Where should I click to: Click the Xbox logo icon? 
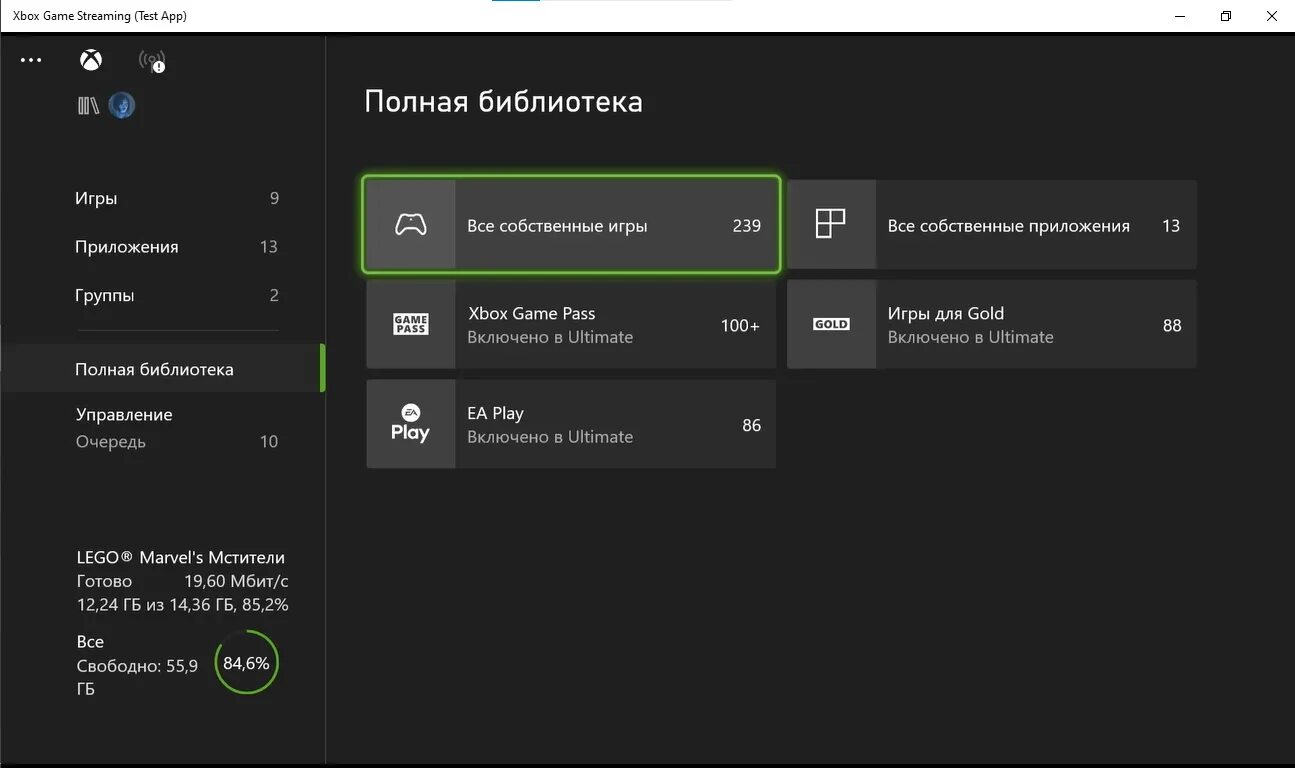(91, 61)
